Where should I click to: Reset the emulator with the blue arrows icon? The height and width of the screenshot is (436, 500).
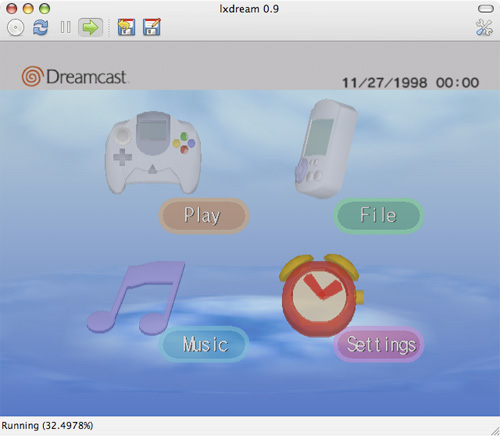point(40,27)
